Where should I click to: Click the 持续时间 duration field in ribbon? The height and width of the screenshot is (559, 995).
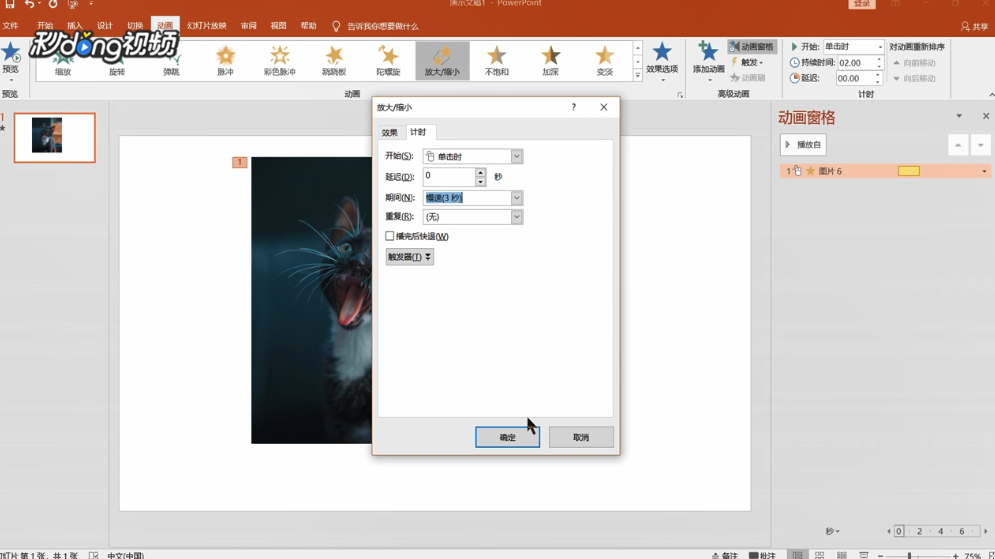[x=856, y=63]
